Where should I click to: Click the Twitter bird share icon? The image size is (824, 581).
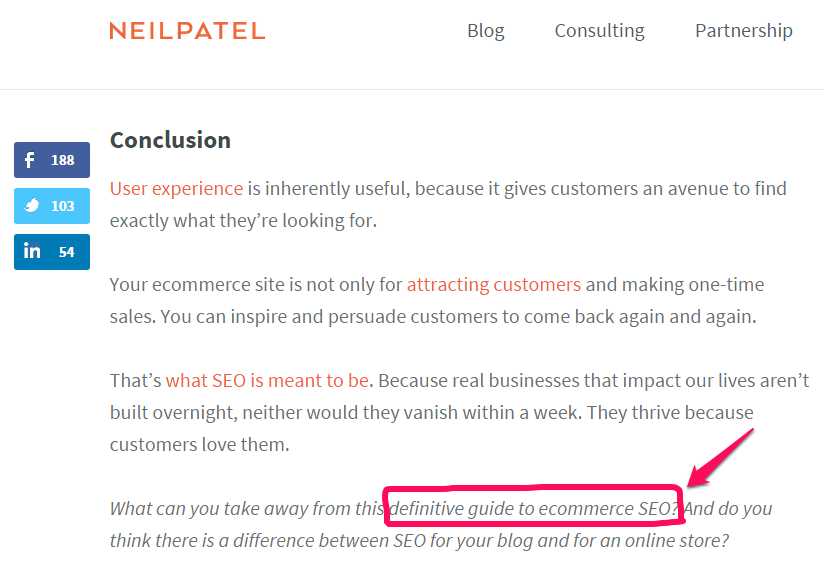point(32,205)
